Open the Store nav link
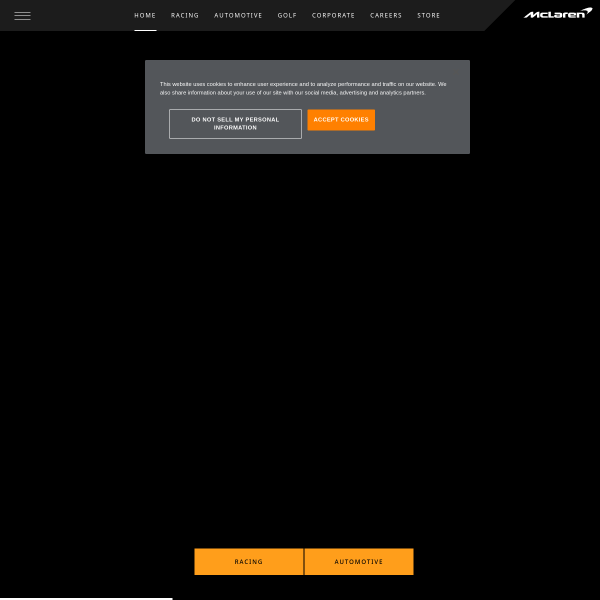 coord(429,16)
